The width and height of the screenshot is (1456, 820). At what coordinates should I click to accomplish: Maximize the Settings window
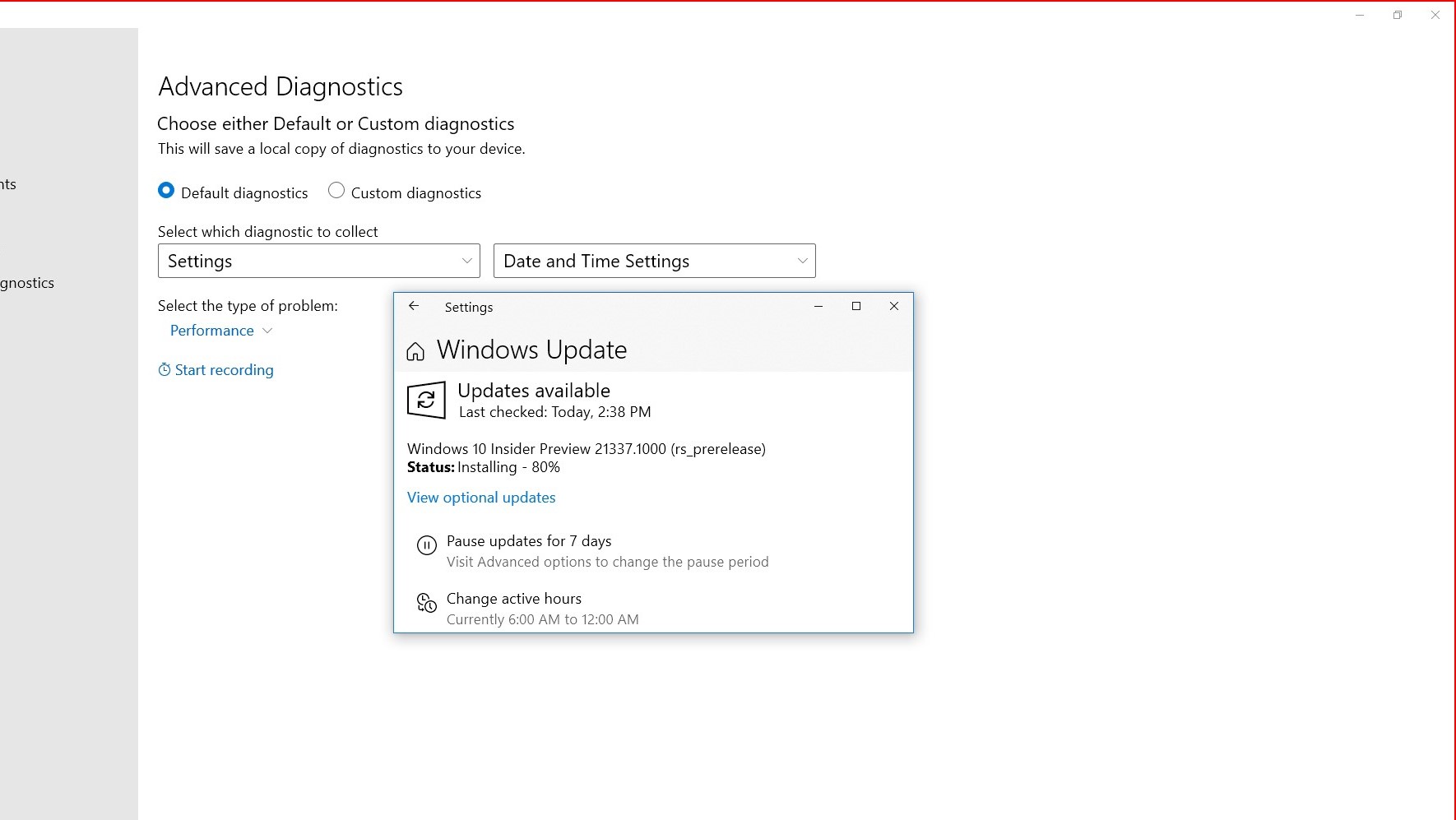coord(856,306)
